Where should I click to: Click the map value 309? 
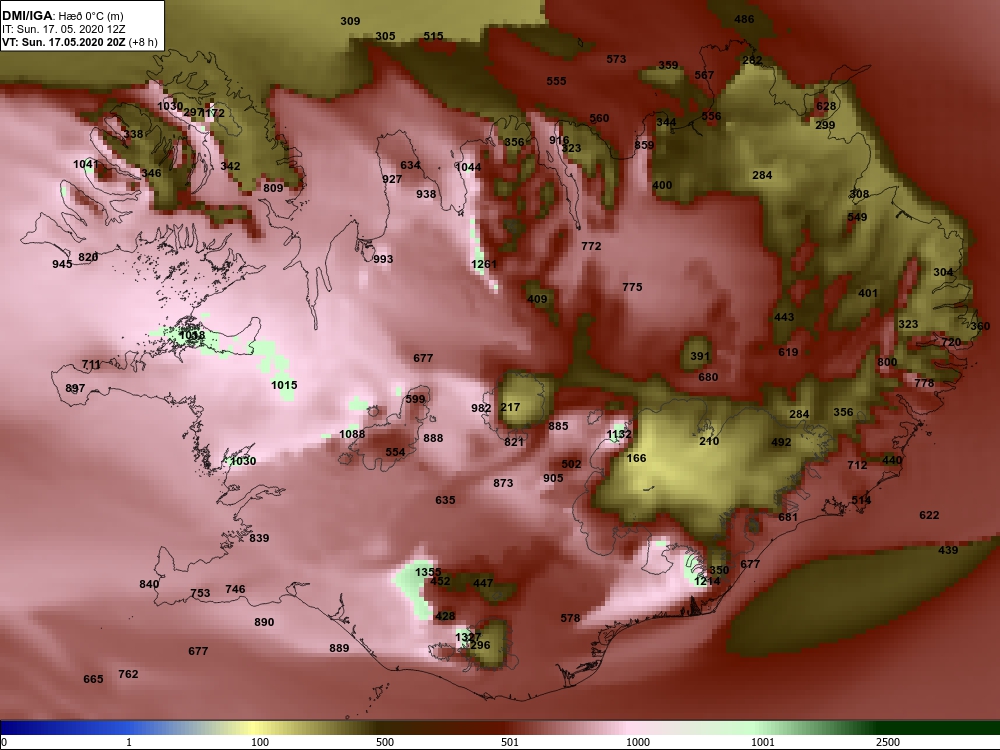[350, 21]
